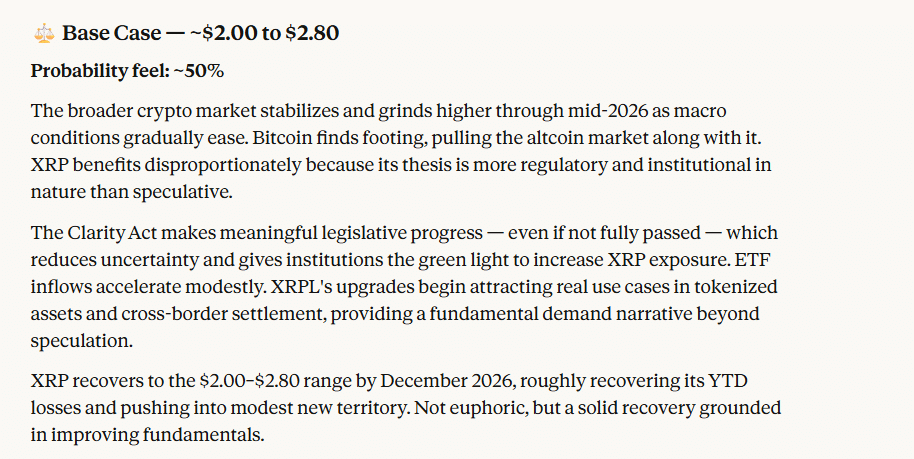
Task: Click the balance scale emoji icon
Action: click(44, 33)
